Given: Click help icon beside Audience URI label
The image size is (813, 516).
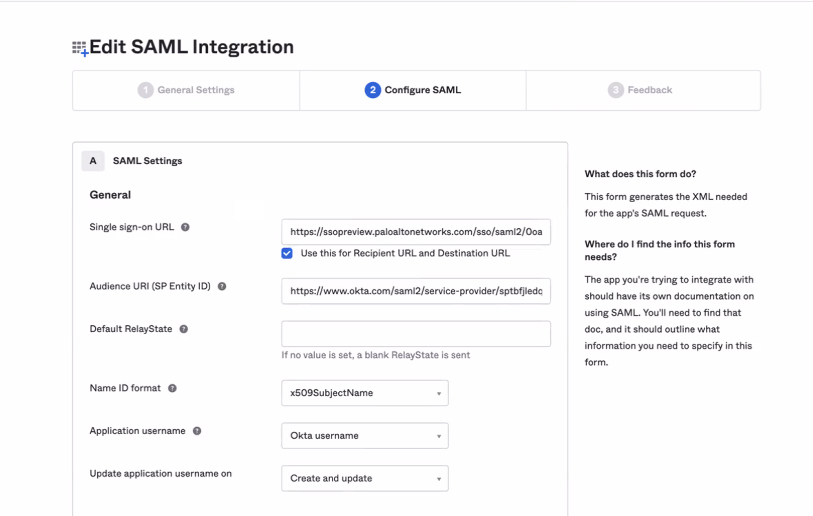Looking at the screenshot, I should [222, 286].
